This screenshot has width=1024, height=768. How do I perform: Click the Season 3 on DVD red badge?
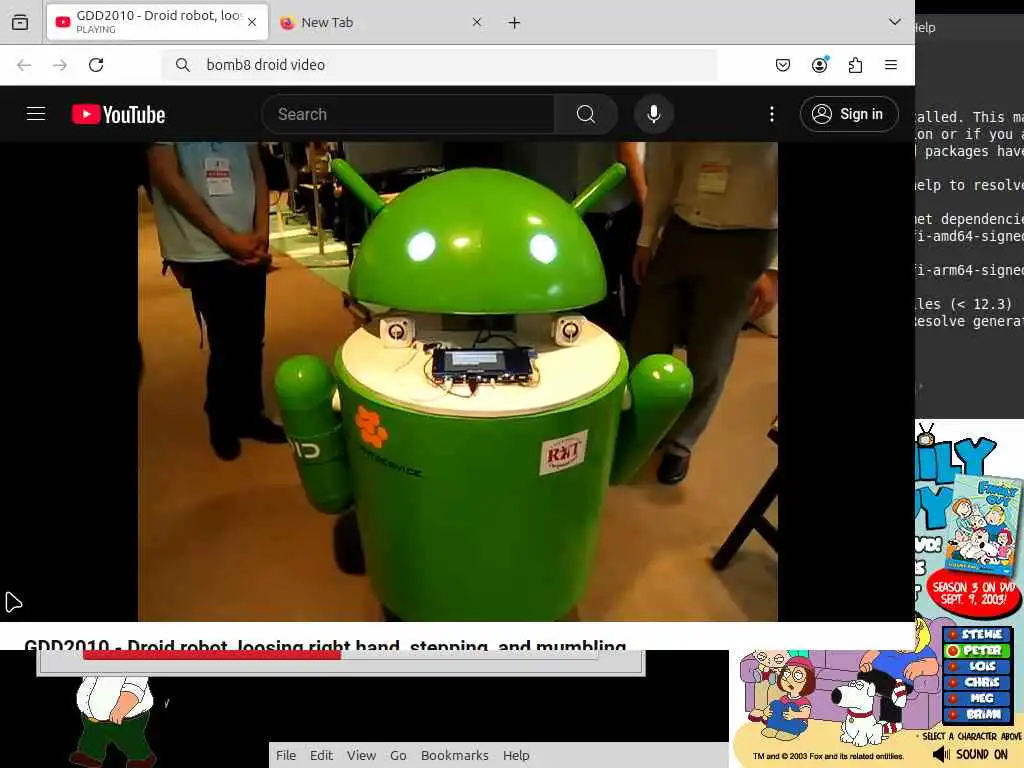tap(973, 593)
